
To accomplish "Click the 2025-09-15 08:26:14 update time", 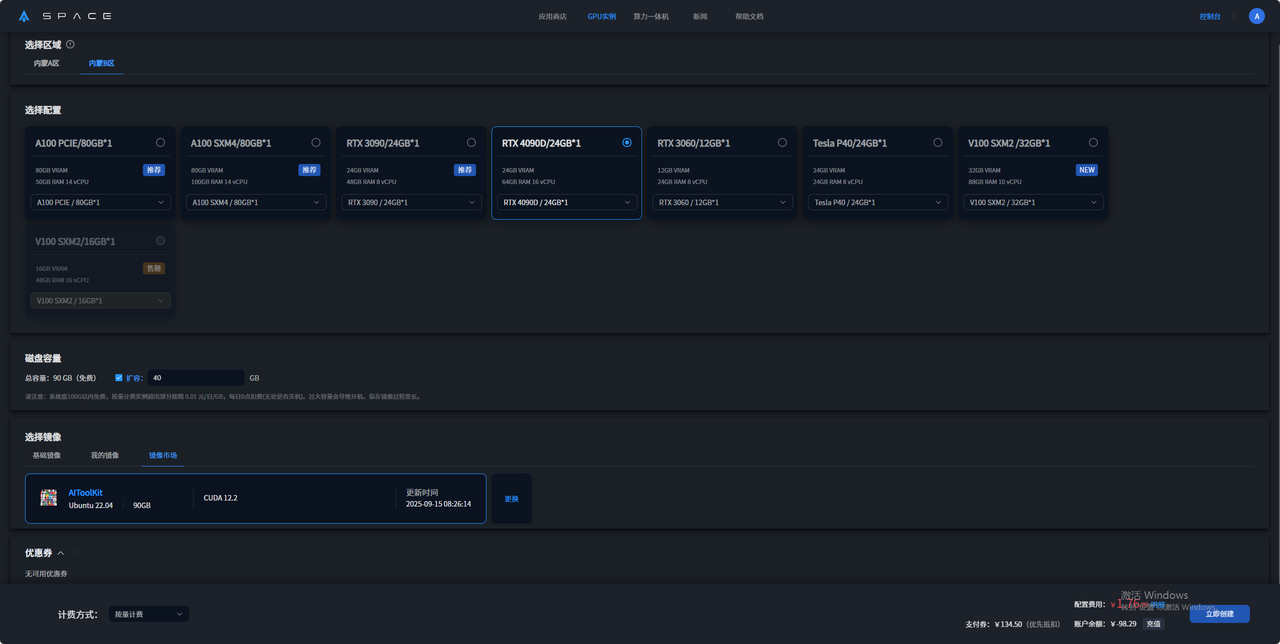I will pyautogui.click(x=438, y=504).
